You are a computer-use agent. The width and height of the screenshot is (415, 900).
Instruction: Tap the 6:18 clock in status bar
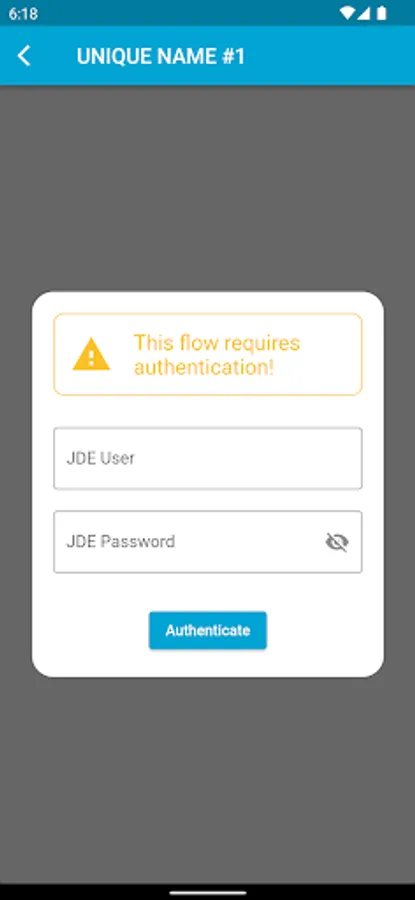click(24, 13)
